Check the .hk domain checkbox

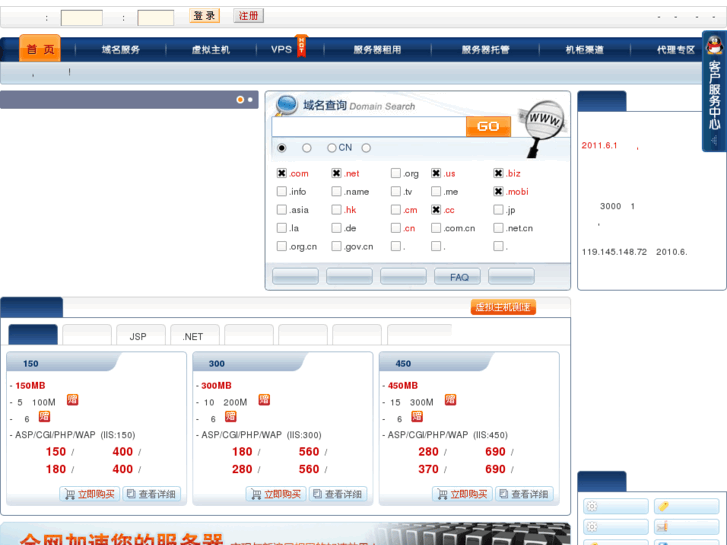click(337, 210)
